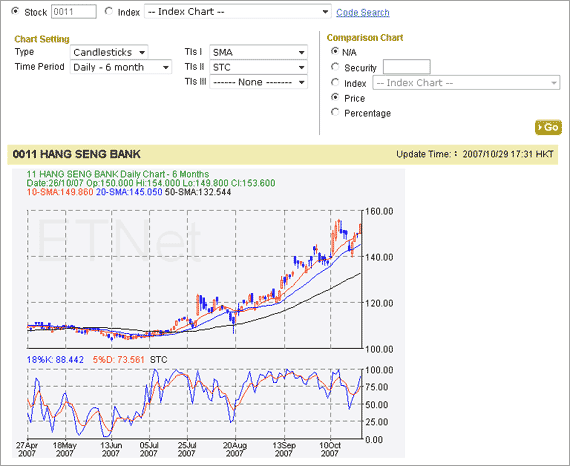Click the 13Sep 2007 date label
This screenshot has width=570, height=466.
(x=284, y=449)
